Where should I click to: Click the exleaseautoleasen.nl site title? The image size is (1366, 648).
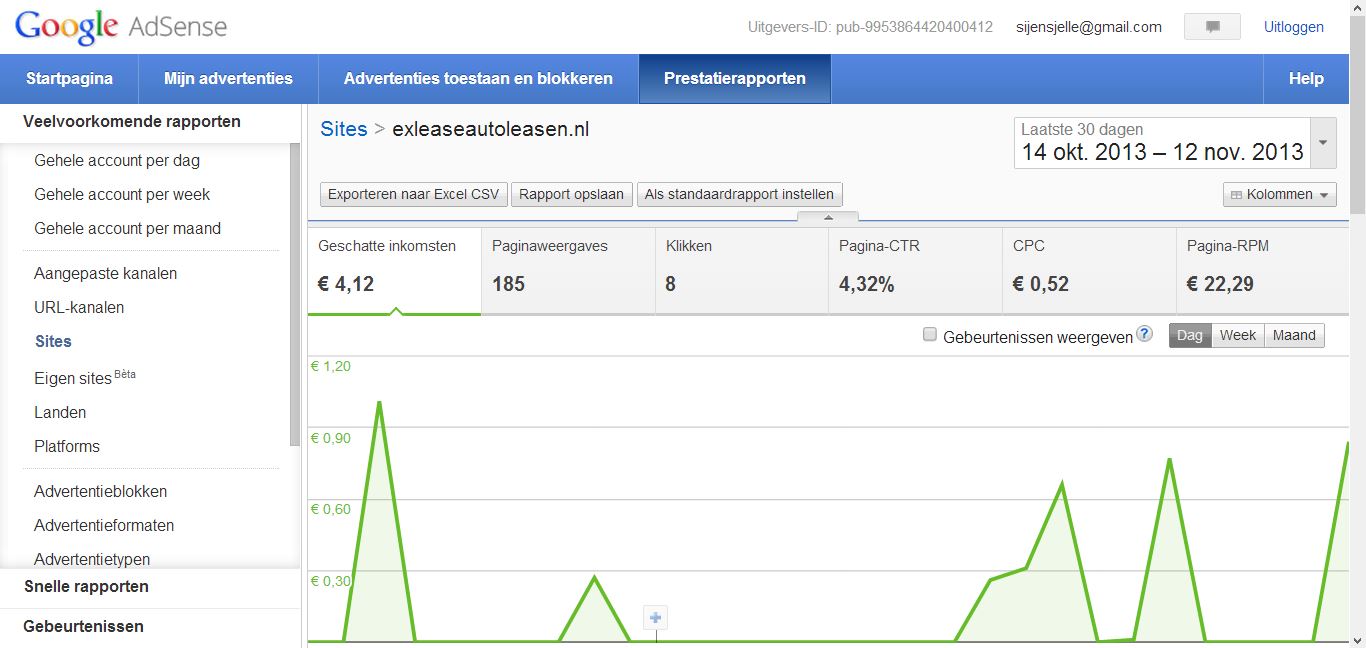(x=491, y=129)
